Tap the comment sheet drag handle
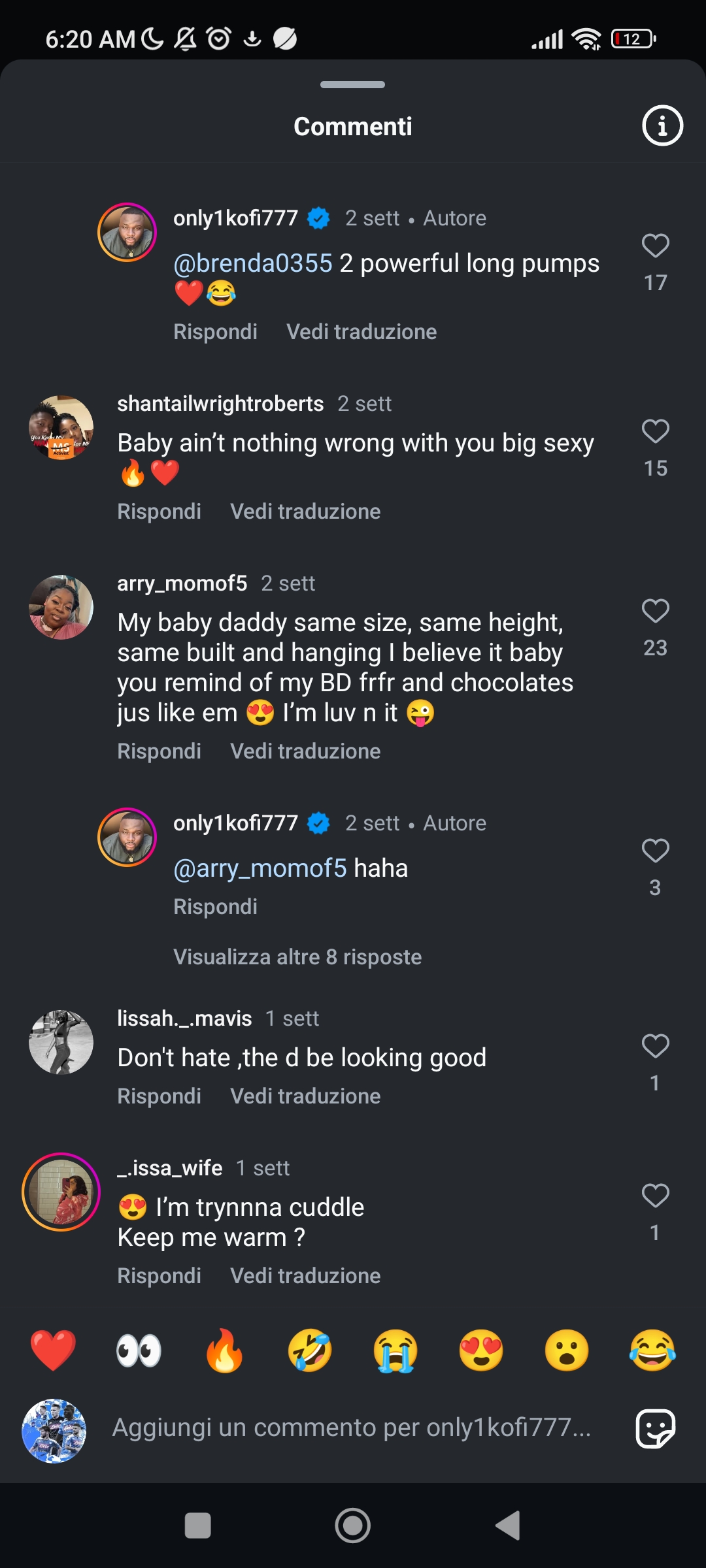Viewport: 706px width, 1568px height. coord(352,84)
